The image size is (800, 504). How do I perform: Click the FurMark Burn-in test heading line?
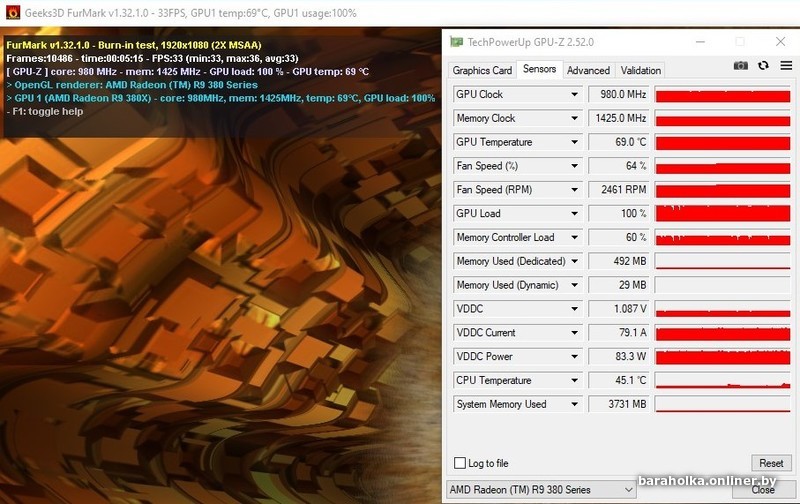[134, 45]
